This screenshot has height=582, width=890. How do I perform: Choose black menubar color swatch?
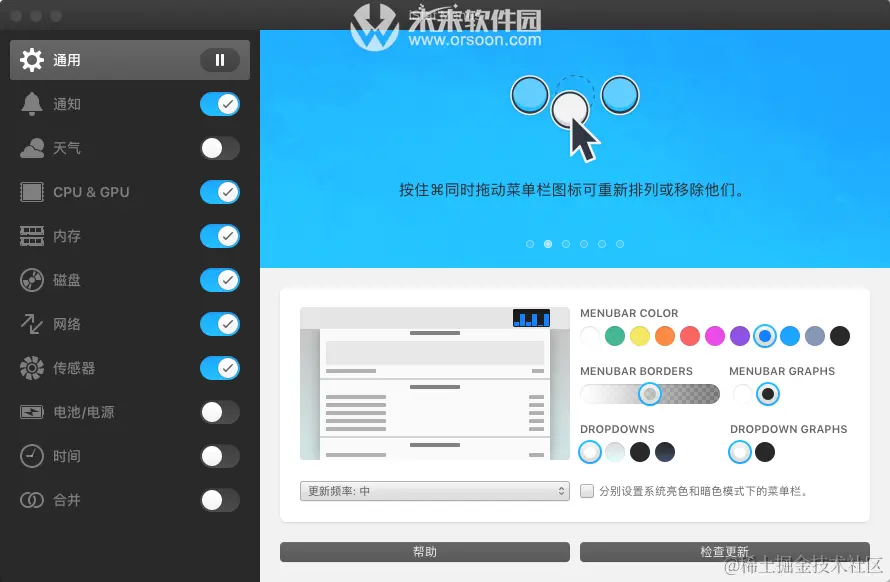coord(839,336)
